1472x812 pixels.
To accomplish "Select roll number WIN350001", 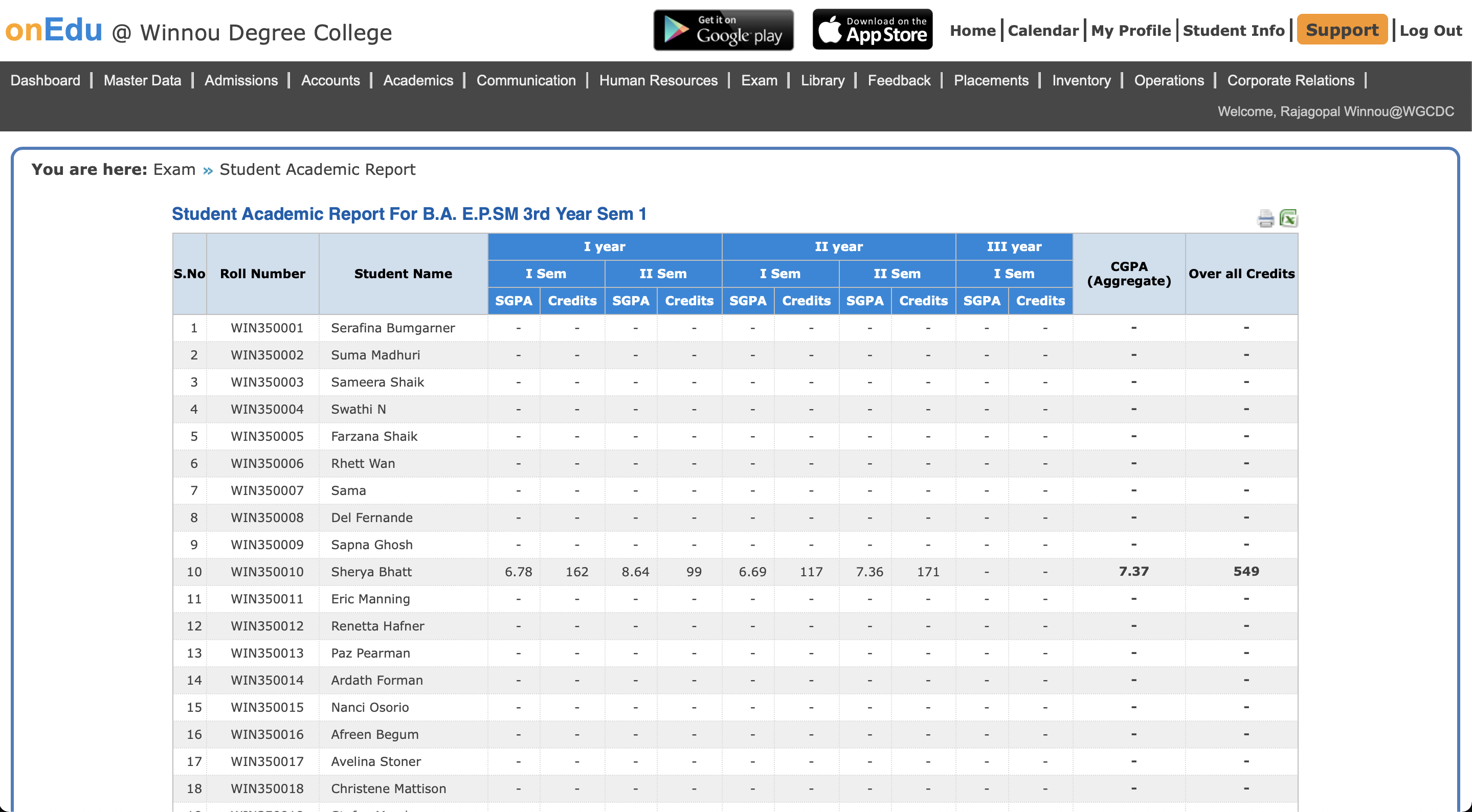I will click(x=267, y=328).
